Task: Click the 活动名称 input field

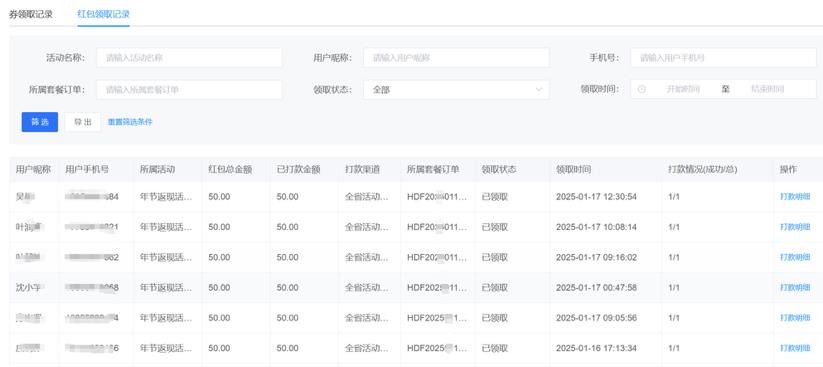Action: pos(189,58)
